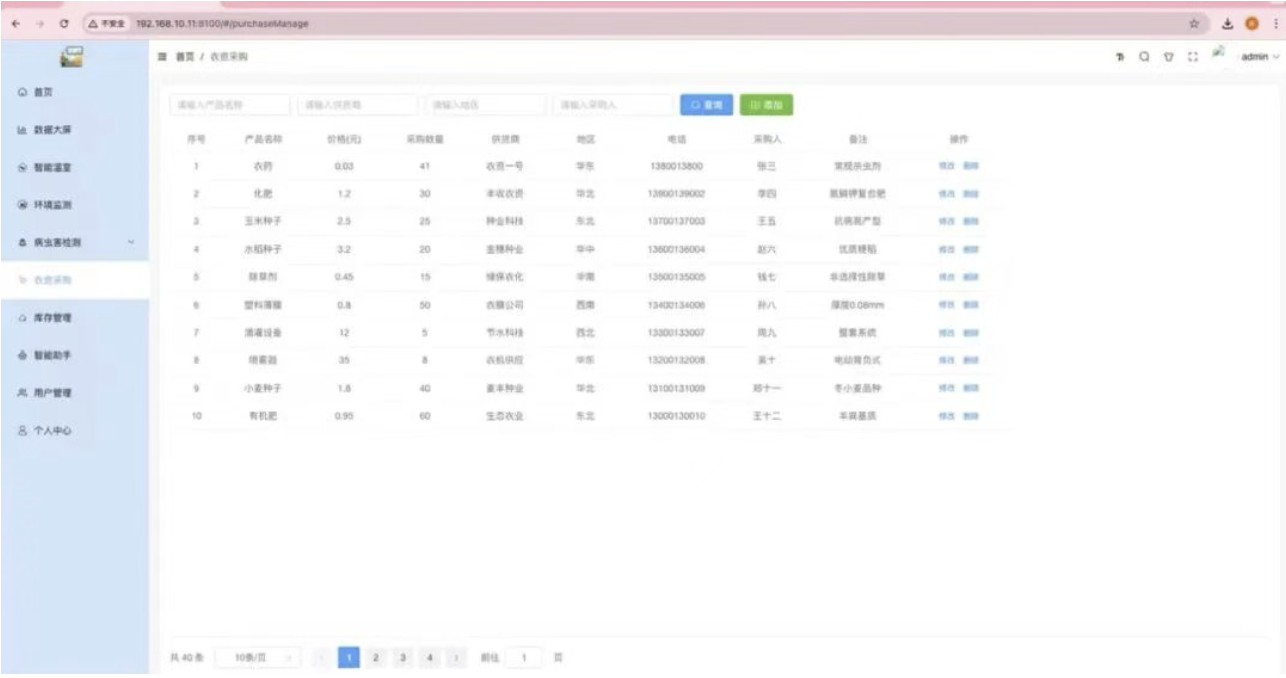Screen dimensions: 1286x678
Task: Click 修改 for the 水稻种子 row
Action: coord(946,249)
